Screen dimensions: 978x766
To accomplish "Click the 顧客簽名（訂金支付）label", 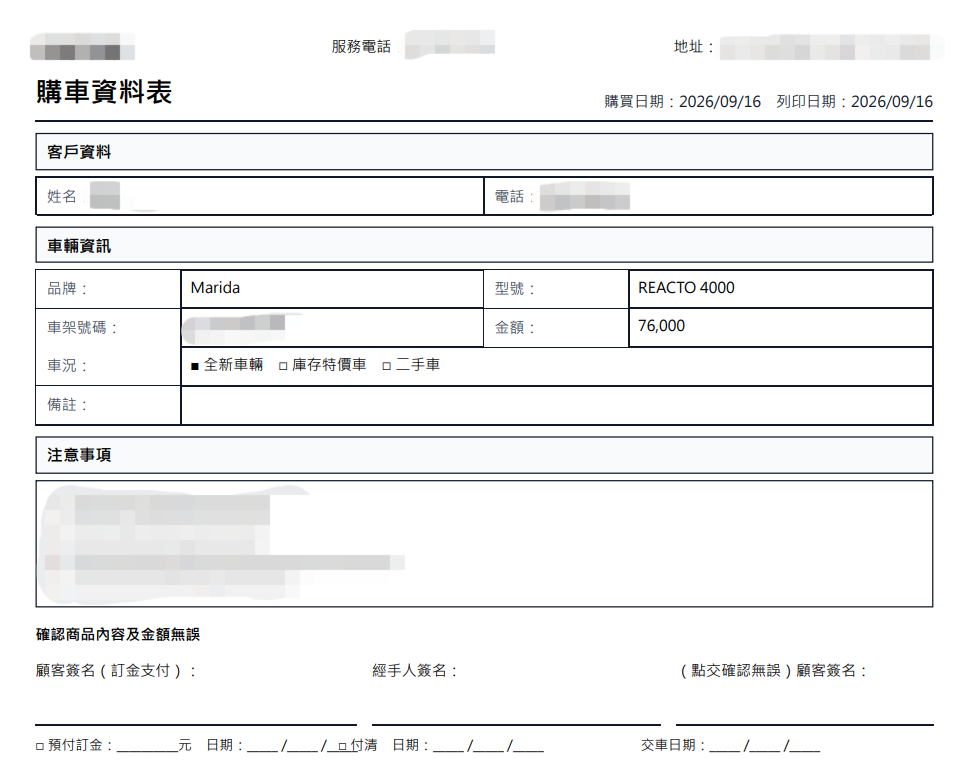I will tap(117, 671).
